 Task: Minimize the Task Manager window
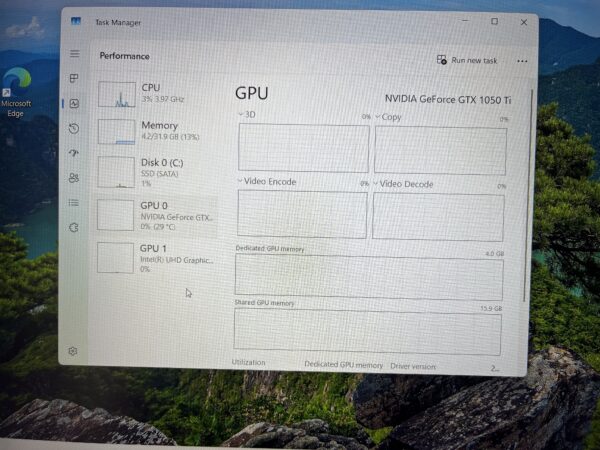(x=465, y=21)
